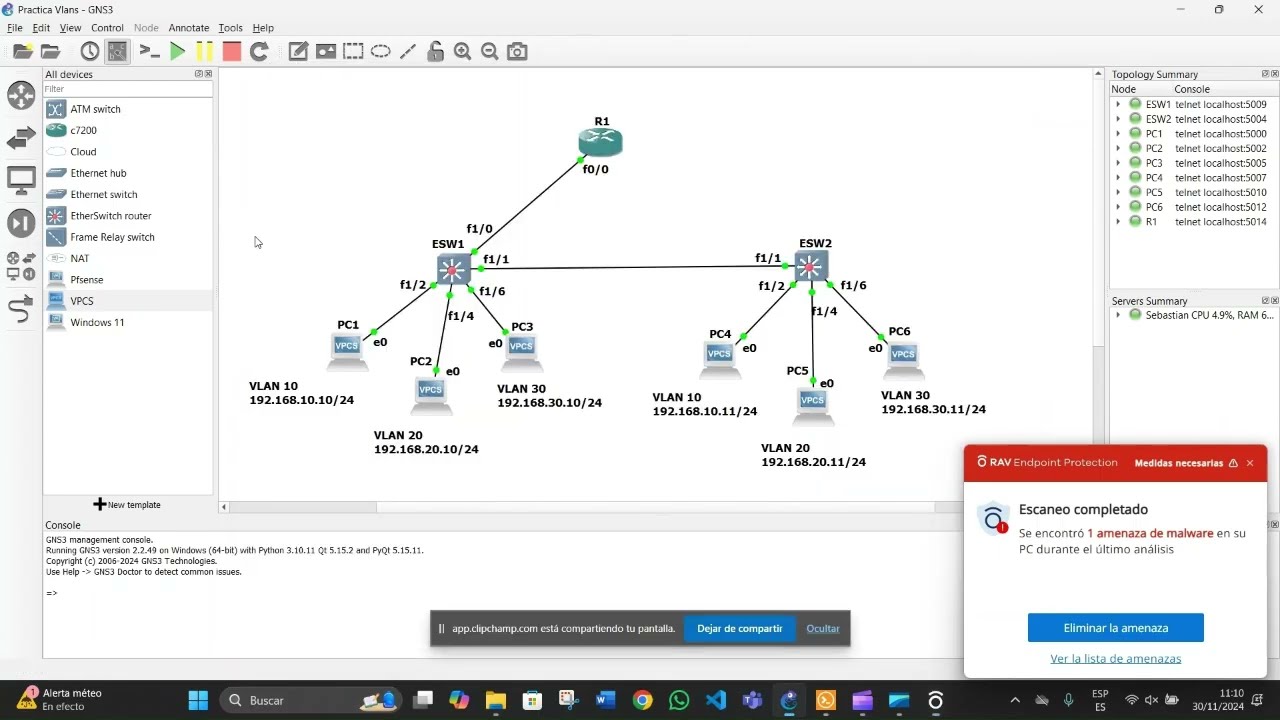The image size is (1280, 720).
Task: Click the New template button
Action: coord(127,505)
